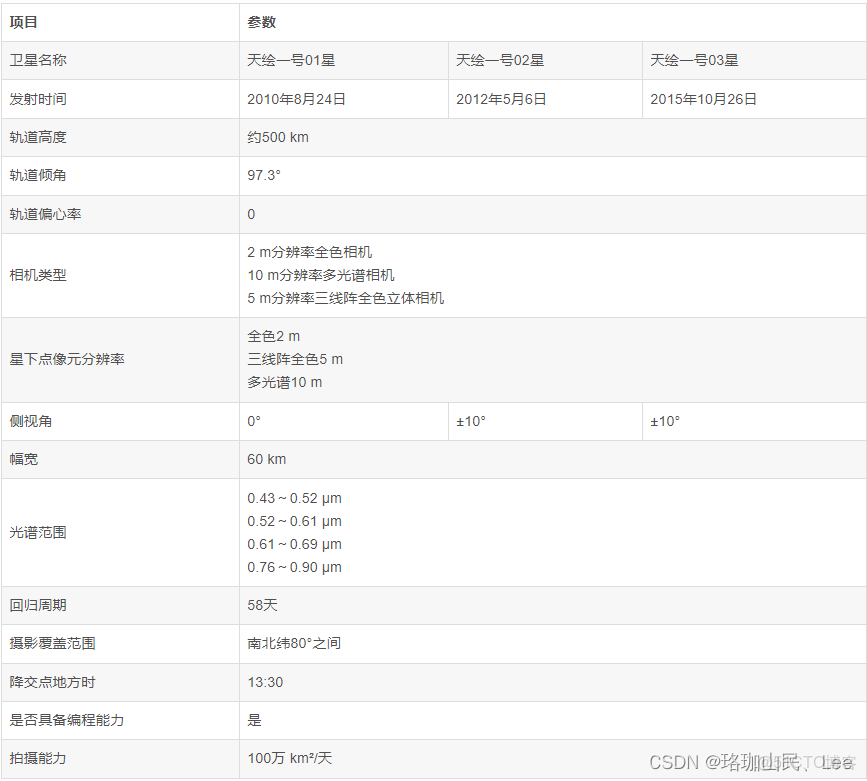The image size is (867, 781).
Task: Select the 相机类型 row label
Action: pyautogui.click(x=35, y=275)
